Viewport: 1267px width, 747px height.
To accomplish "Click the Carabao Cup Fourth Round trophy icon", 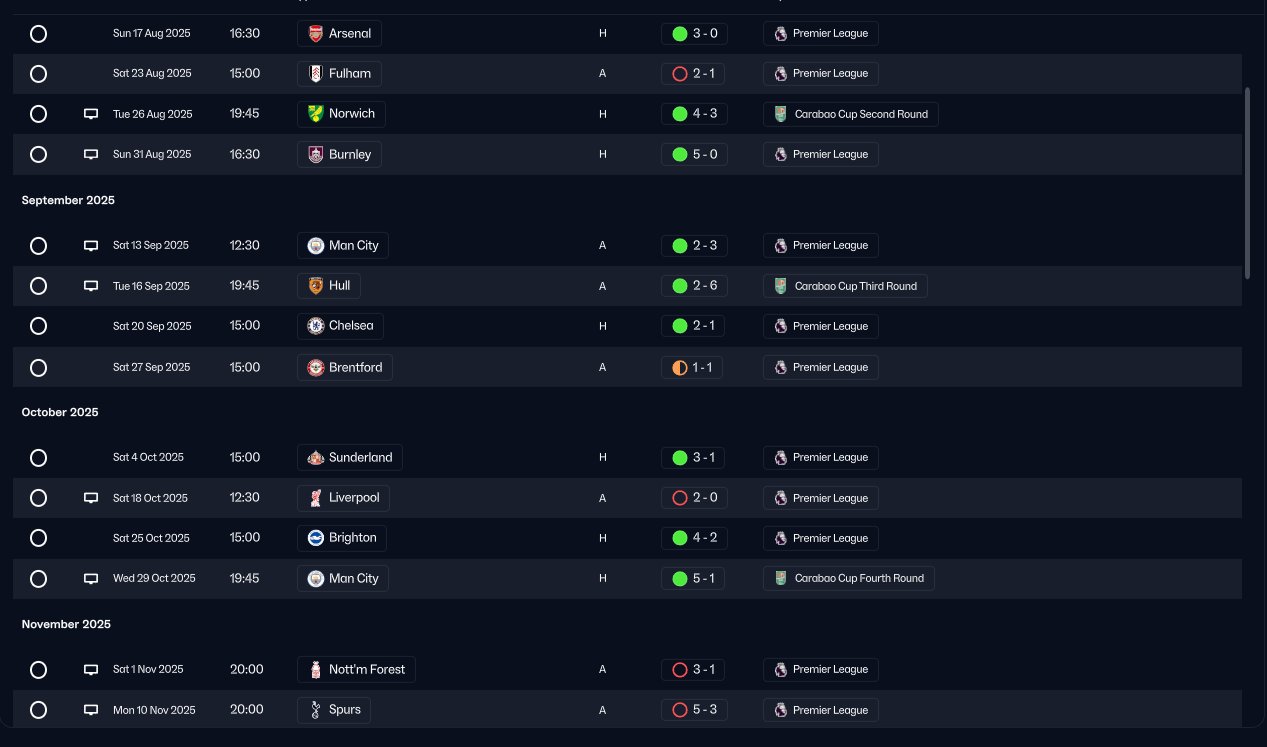I will [781, 578].
